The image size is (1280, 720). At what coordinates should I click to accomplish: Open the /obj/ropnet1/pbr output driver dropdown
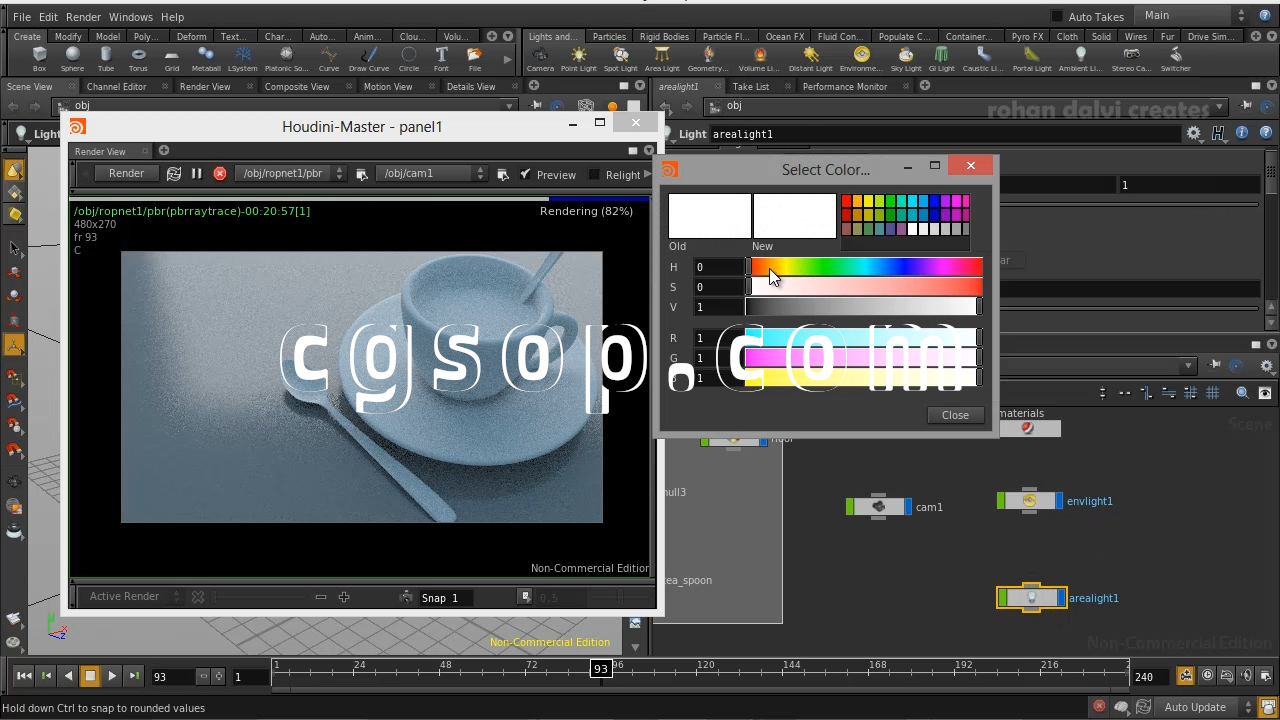(x=291, y=174)
